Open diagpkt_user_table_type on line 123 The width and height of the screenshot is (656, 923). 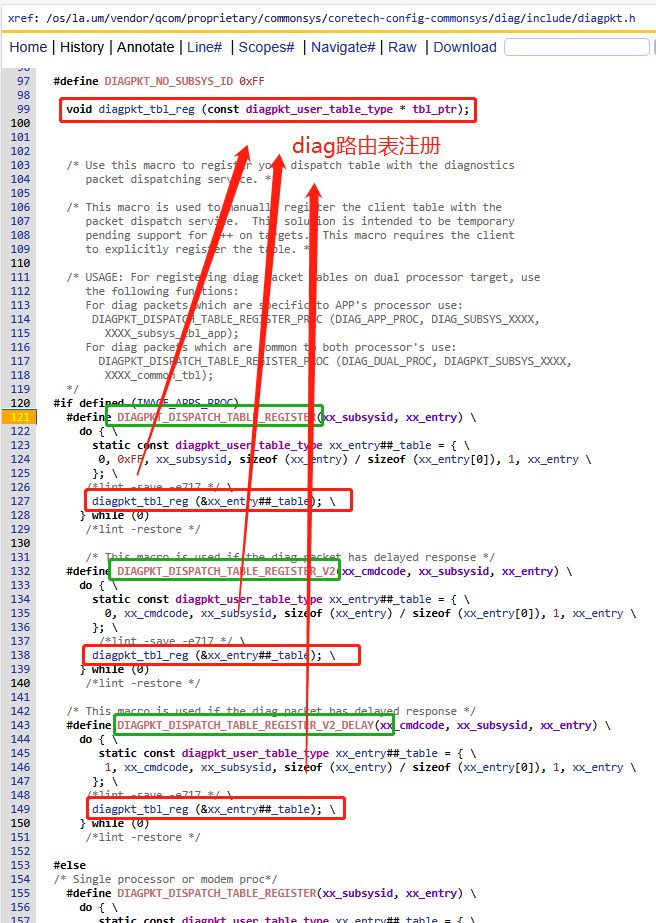249,446
